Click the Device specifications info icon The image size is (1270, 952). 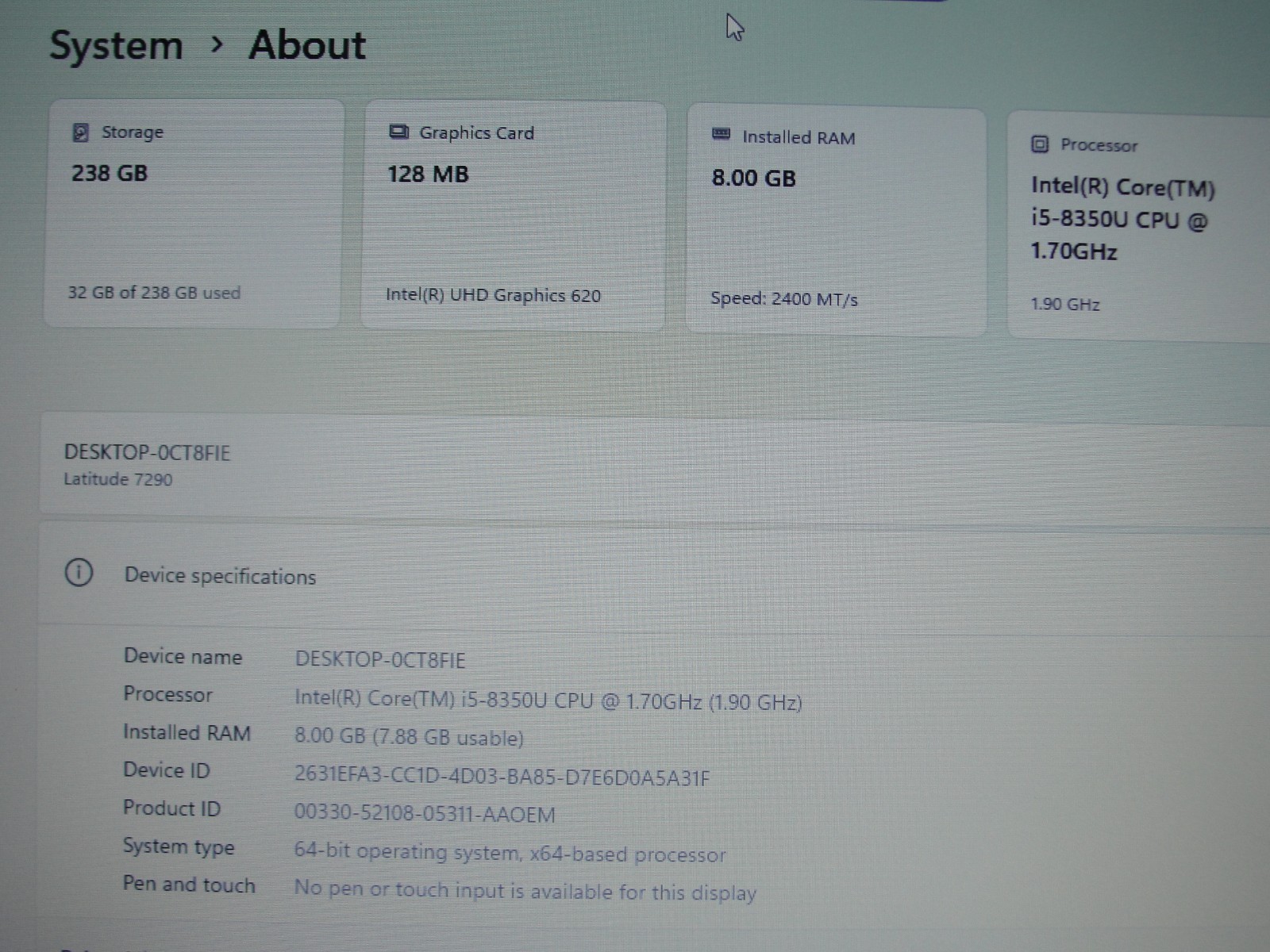coord(79,572)
